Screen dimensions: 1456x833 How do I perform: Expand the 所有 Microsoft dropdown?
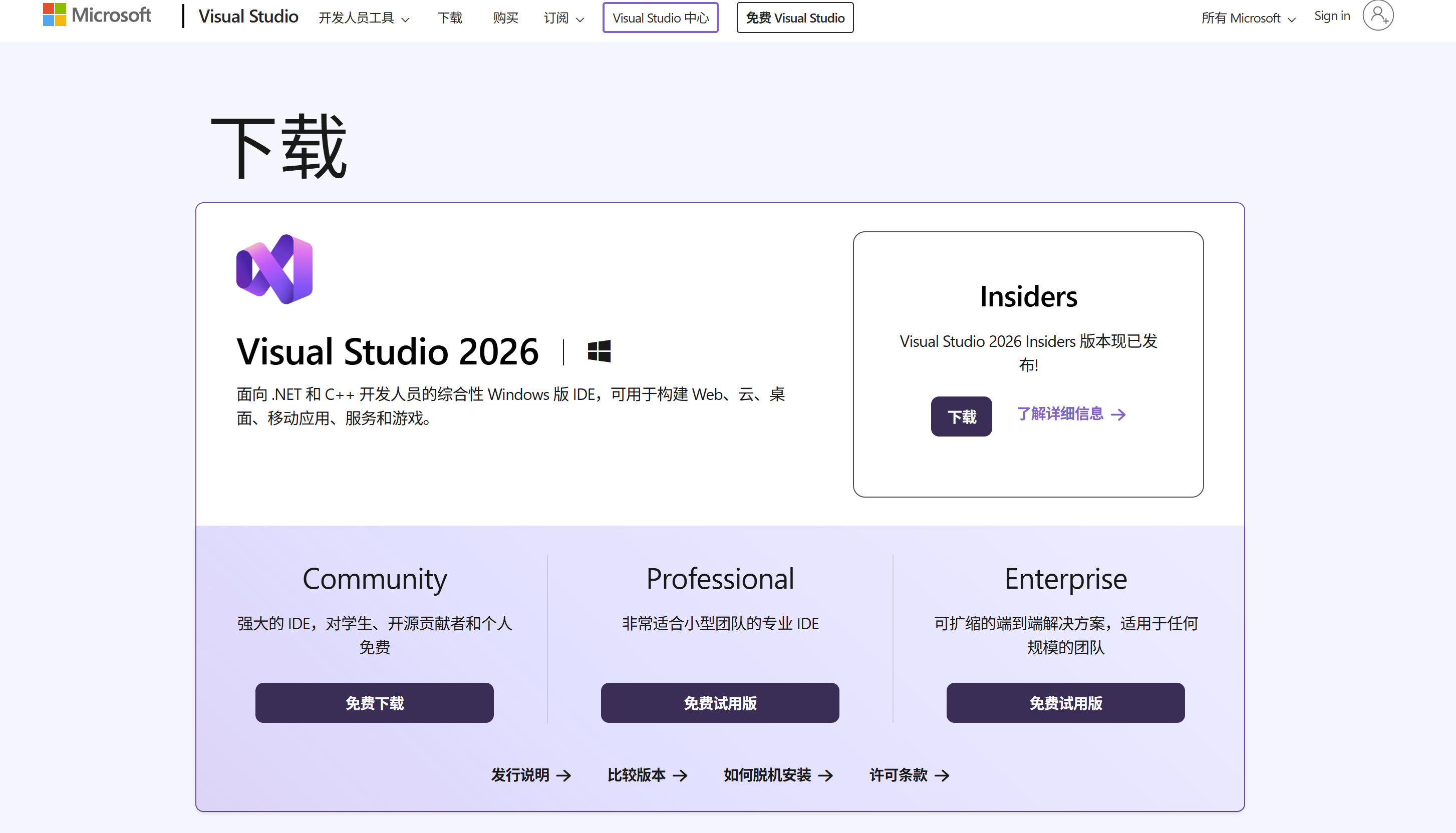click(1248, 19)
